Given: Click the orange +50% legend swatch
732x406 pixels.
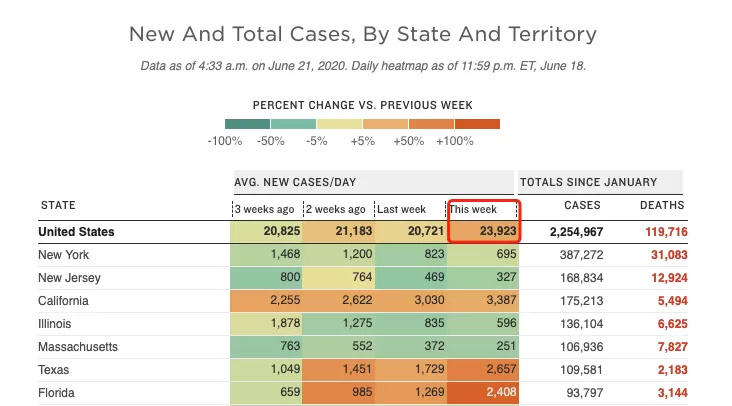Looking at the screenshot, I should pos(431,124).
